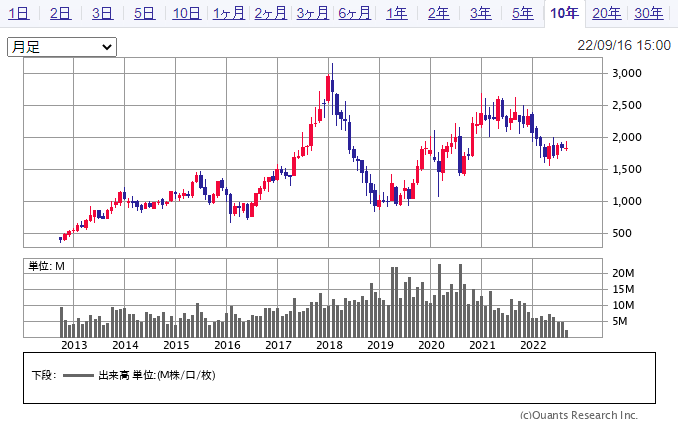678x425 pixels.
Task: Click the 2014 year axis label
Action: pyautogui.click(x=125, y=345)
